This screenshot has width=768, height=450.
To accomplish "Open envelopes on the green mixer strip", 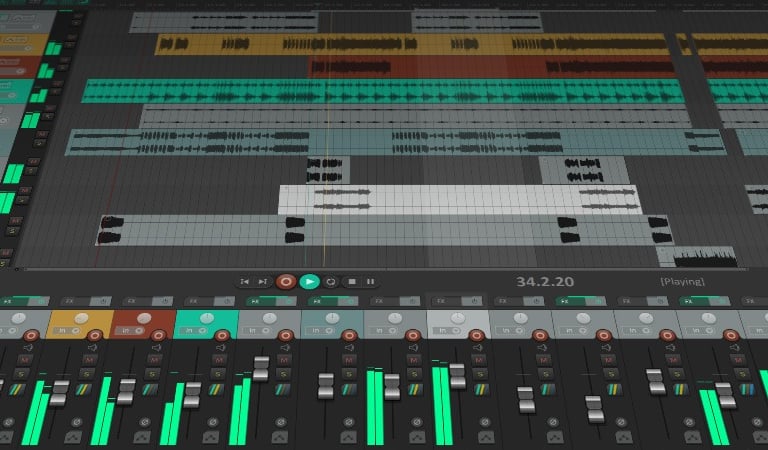I will coord(211,437).
